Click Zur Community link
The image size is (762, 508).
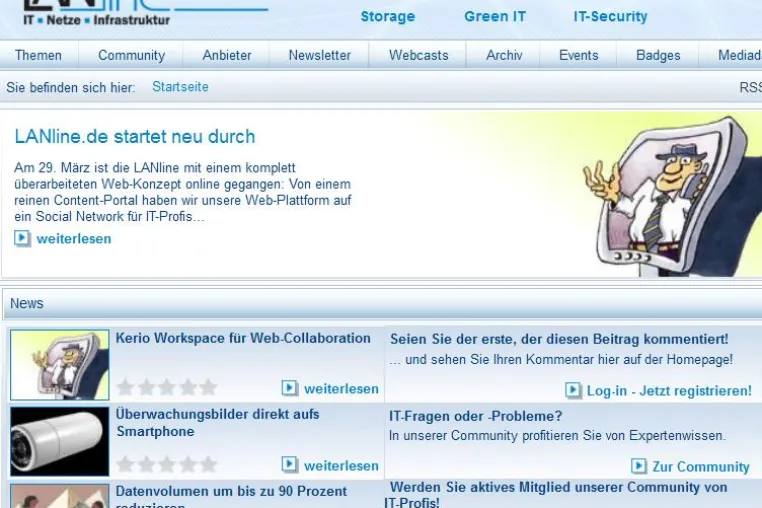point(701,467)
